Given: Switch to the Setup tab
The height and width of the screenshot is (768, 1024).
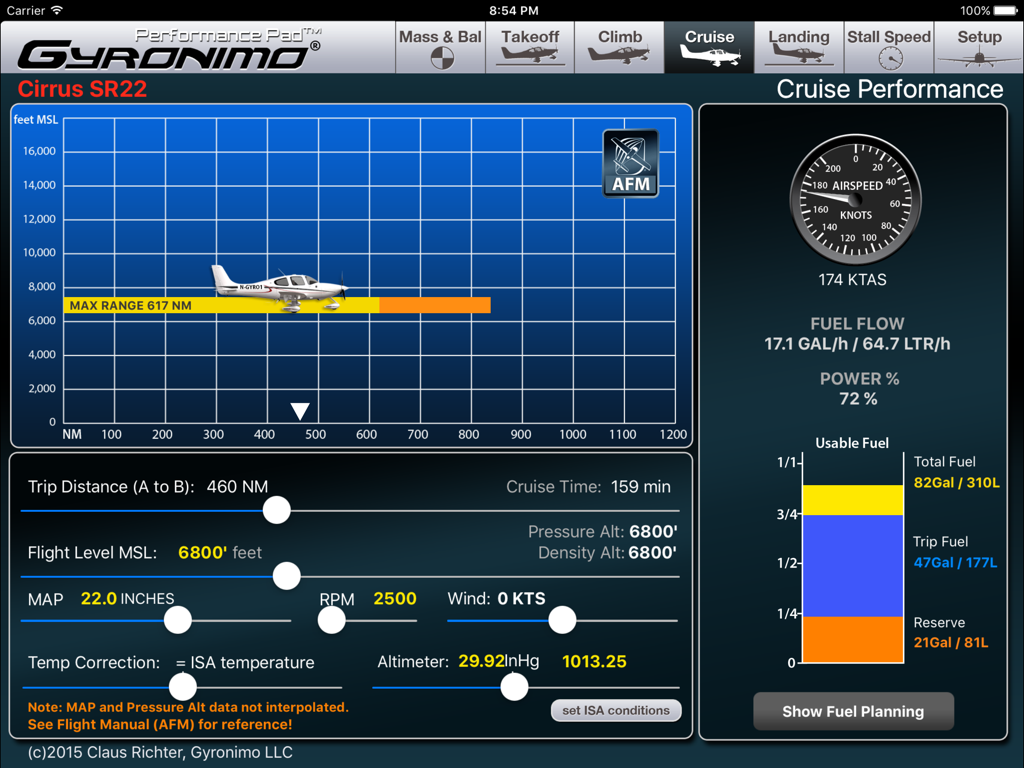Looking at the screenshot, I should point(978,47).
